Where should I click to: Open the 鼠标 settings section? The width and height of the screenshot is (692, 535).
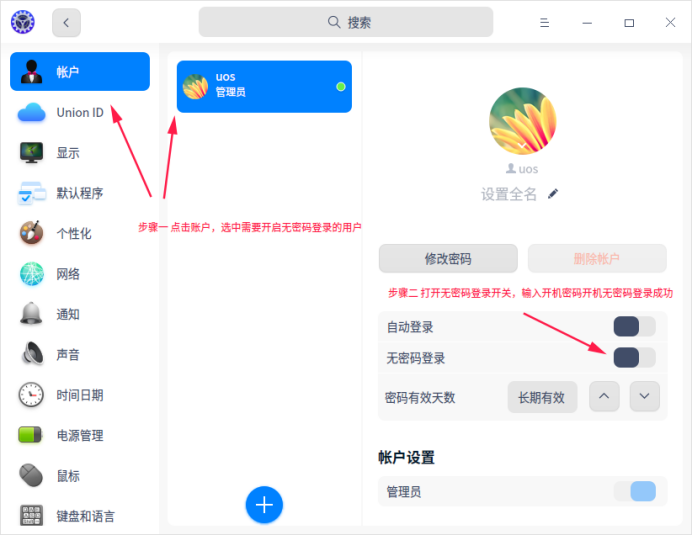80,475
